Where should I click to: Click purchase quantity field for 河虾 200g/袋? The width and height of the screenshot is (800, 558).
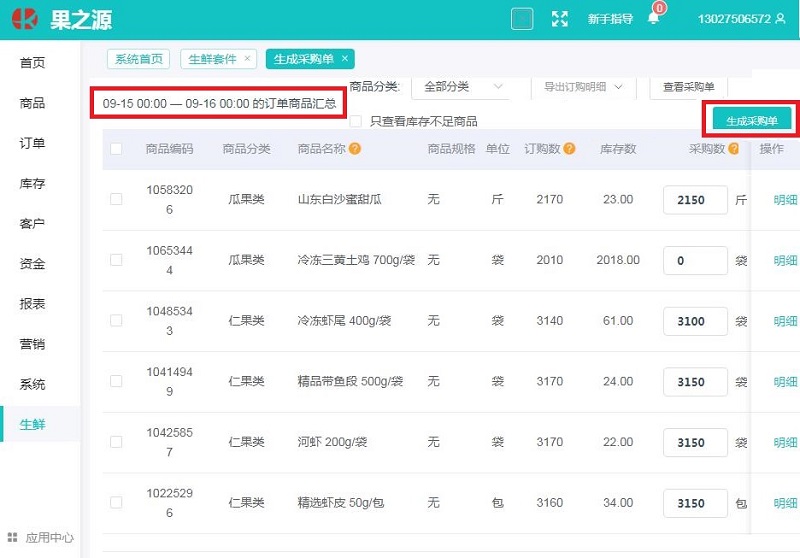695,443
